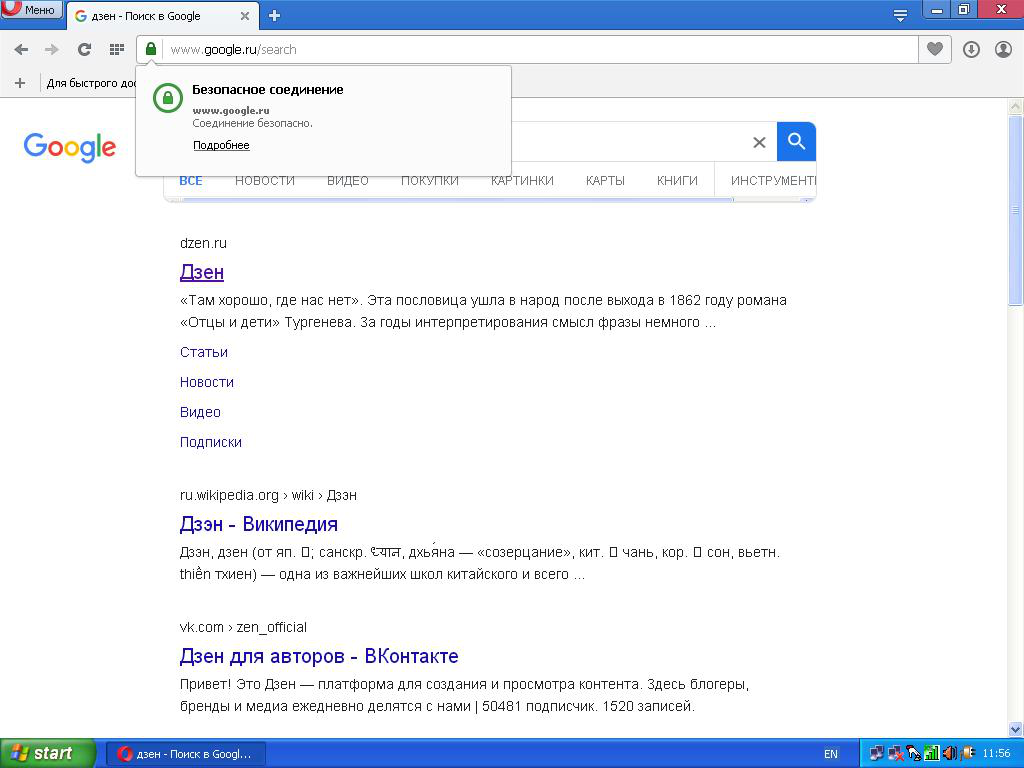The image size is (1024, 768).
Task: Open the Windows start button
Action: pyautogui.click(x=48, y=754)
